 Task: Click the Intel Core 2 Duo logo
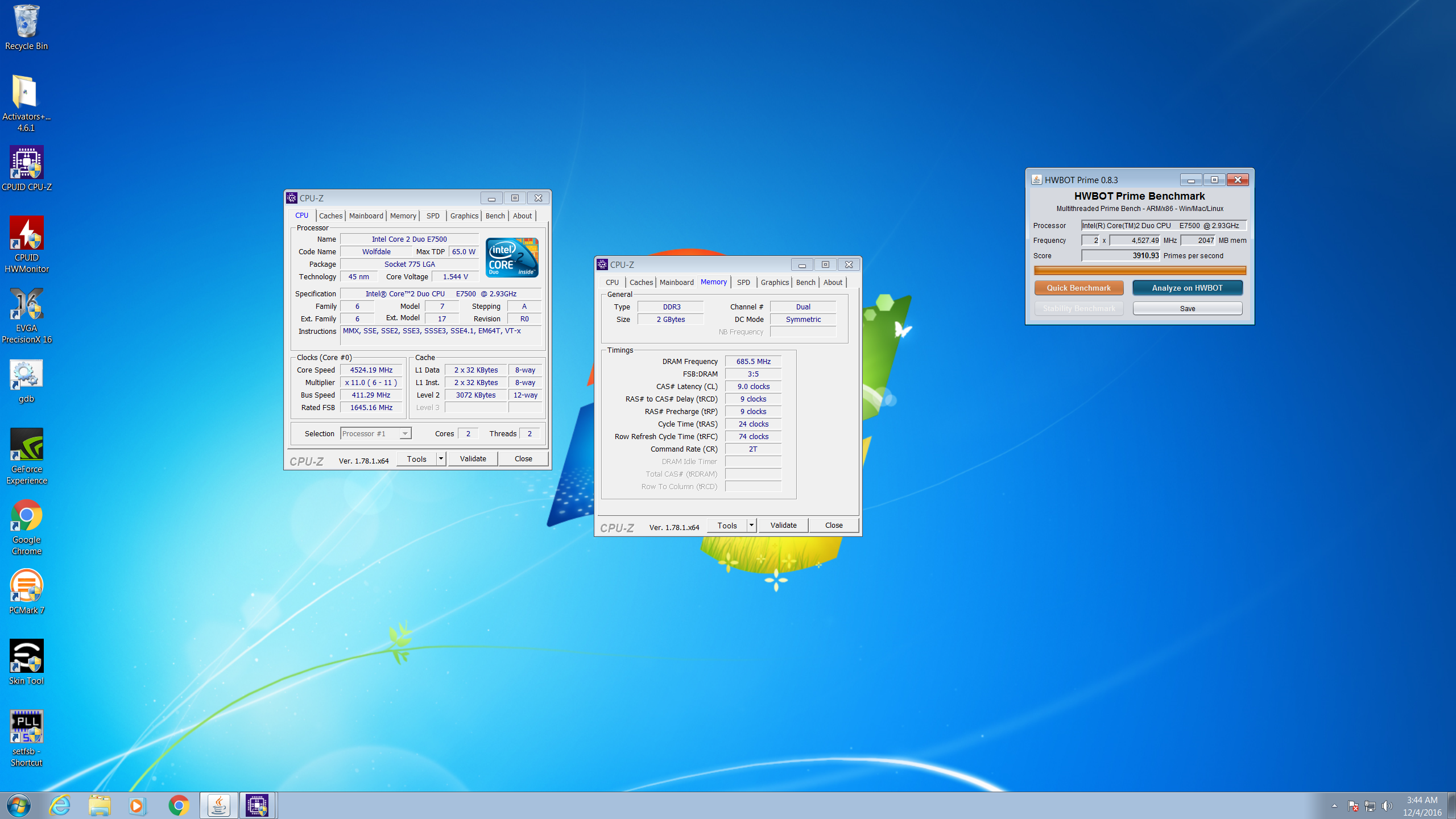(x=512, y=258)
